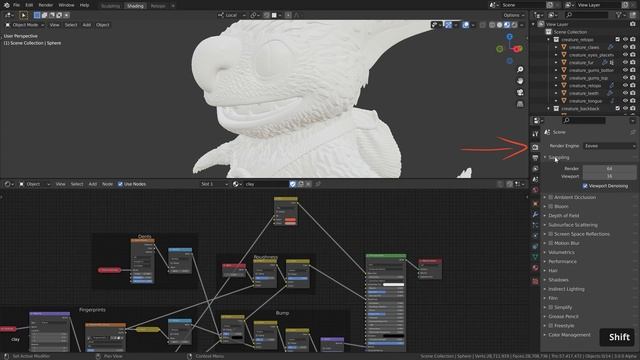Open the viewport Options dropdown
Screen dimensions: 640x360
[513, 15]
